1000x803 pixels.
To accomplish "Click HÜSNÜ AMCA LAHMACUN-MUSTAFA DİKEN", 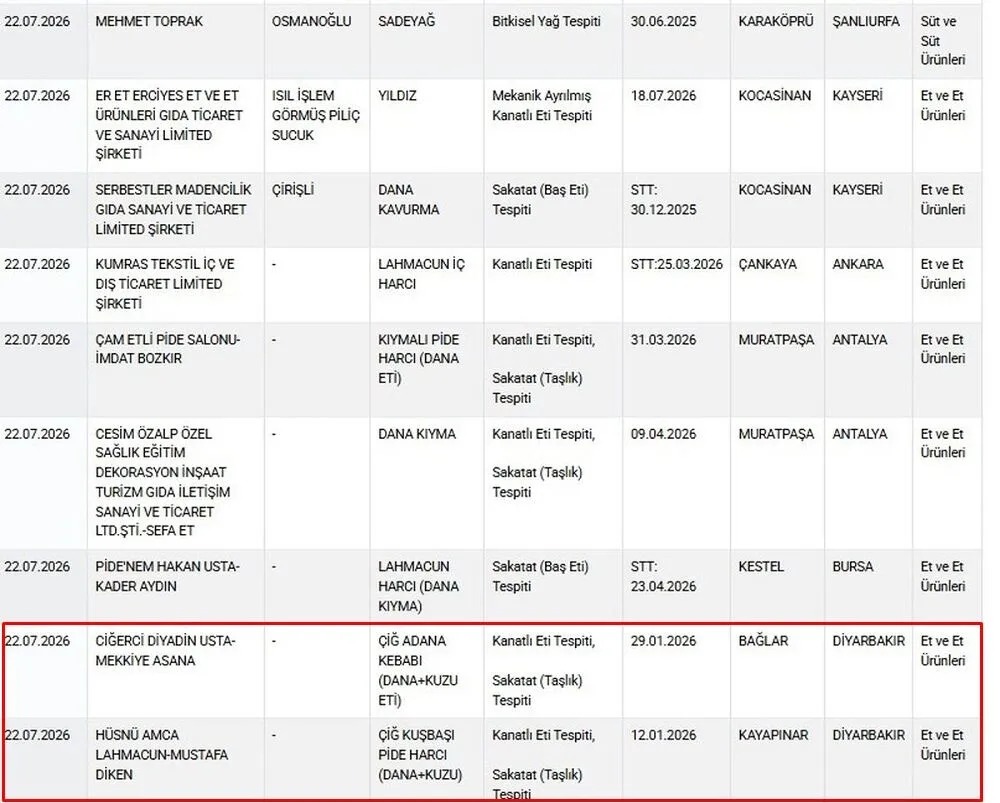I will tap(161, 755).
